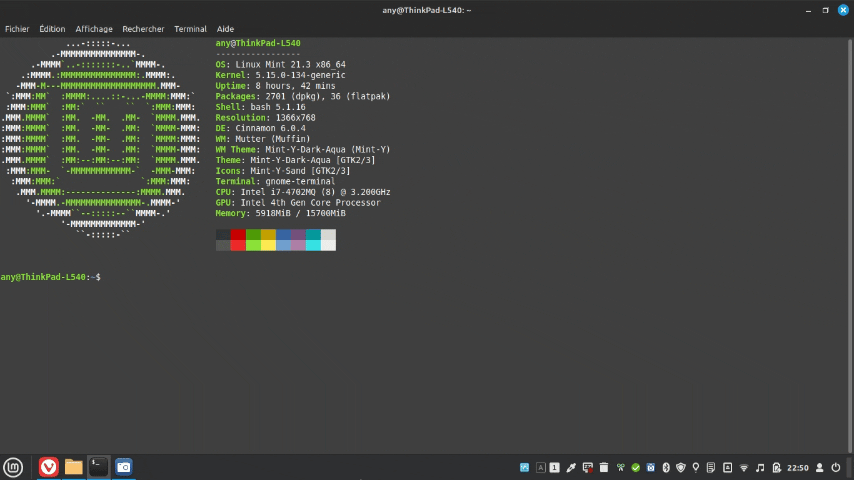The height and width of the screenshot is (480, 854).
Task: Click the 'Memory: 5918MiB / 15700MiB' line
Action: [x=280, y=214]
